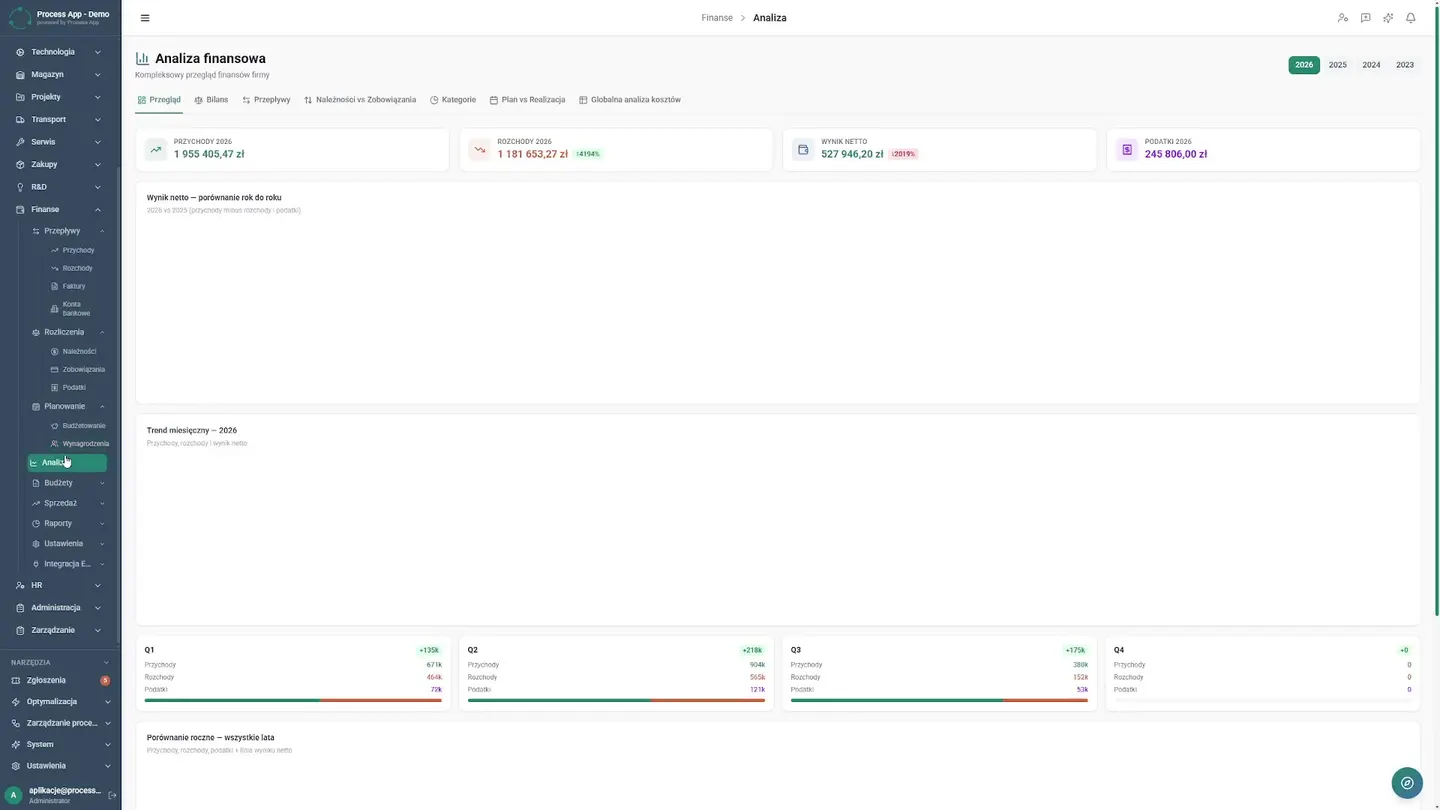1440x810 pixels.
Task: Select year 2026 button
Action: [1304, 65]
